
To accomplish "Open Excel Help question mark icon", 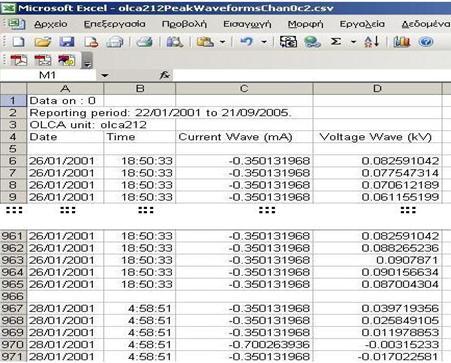I will click(x=426, y=42).
